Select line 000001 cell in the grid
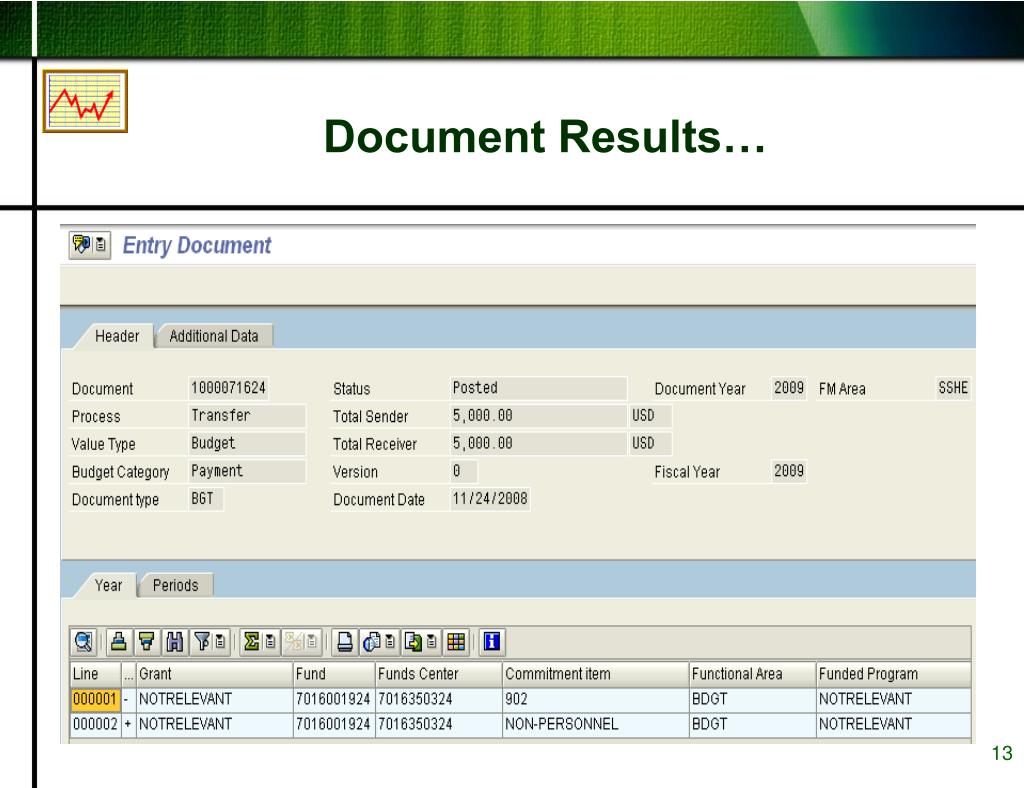Screen dimensions: 1024x788 pyautogui.click(x=95, y=699)
